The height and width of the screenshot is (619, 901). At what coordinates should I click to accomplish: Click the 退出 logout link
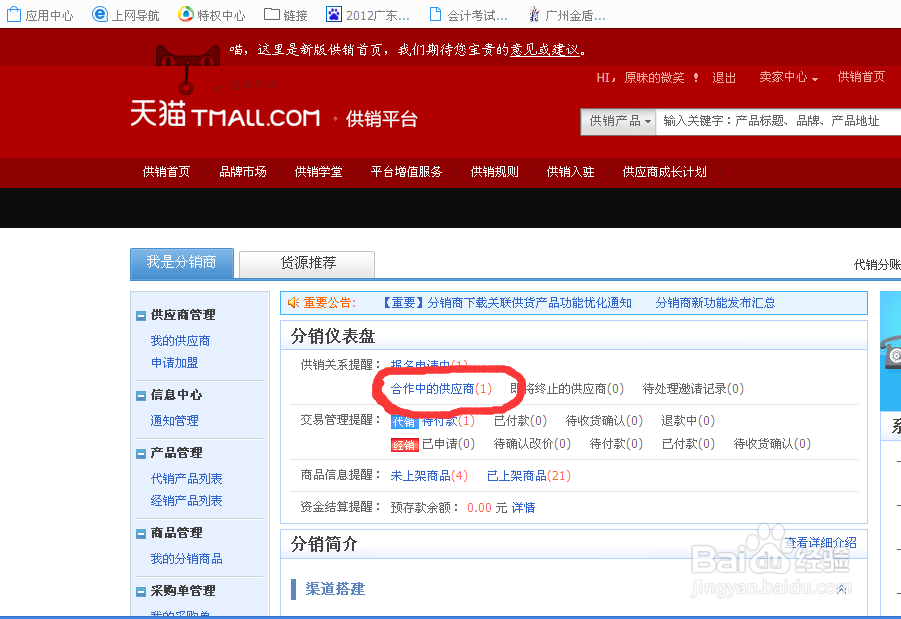(x=723, y=78)
